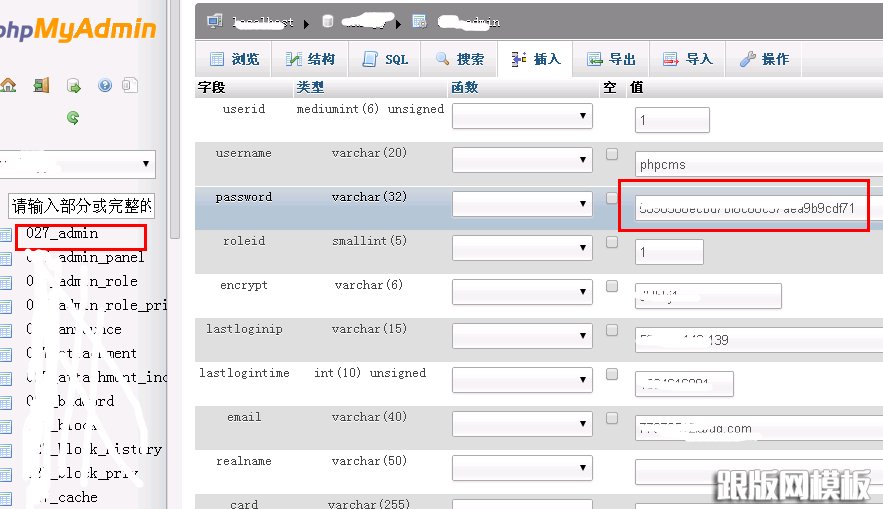This screenshot has height=509, width=883.
Task: Click the copy documents icon in sidebar
Action: point(130,86)
